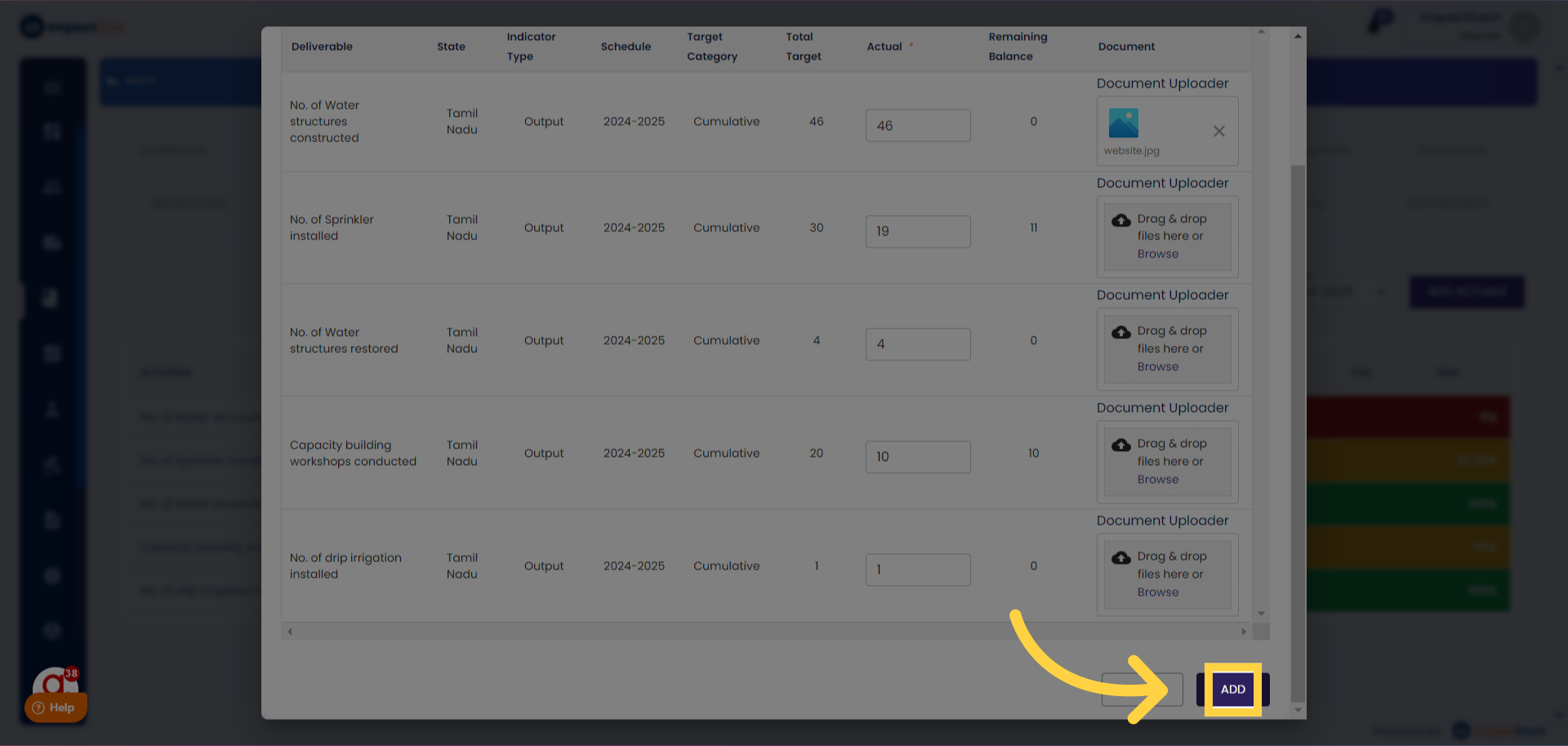Image resolution: width=1568 pixels, height=746 pixels.
Task: Click the table's horizontal scroll-left arrow
Action: pos(289,632)
